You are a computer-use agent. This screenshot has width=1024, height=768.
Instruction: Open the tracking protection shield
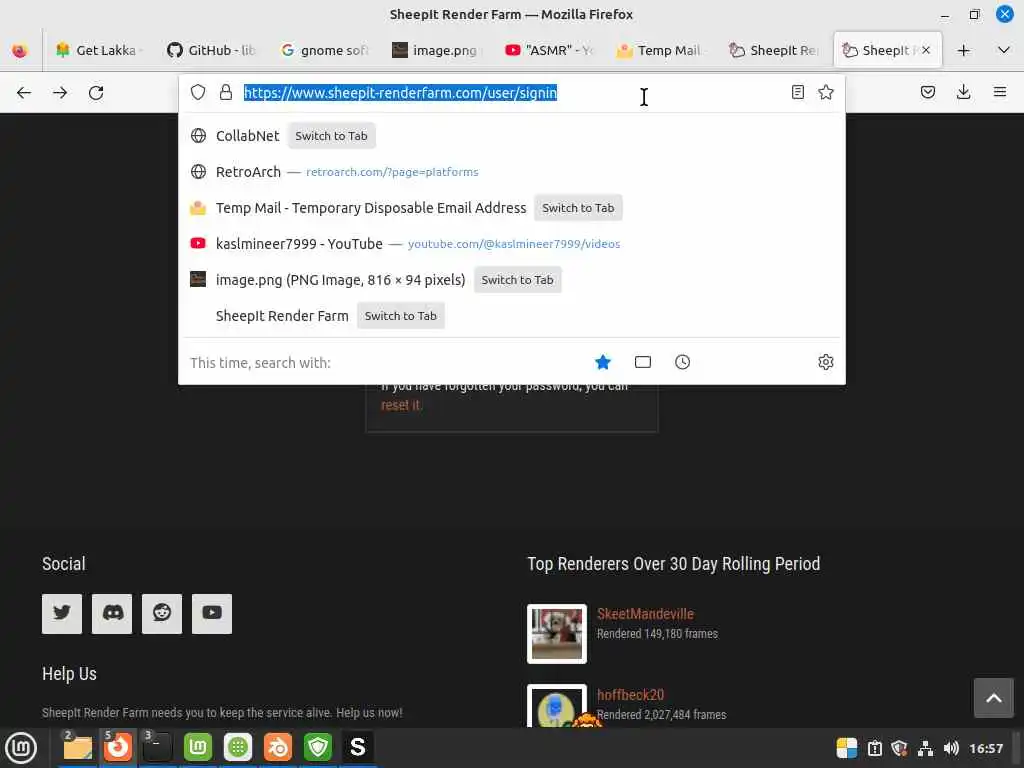tap(198, 92)
